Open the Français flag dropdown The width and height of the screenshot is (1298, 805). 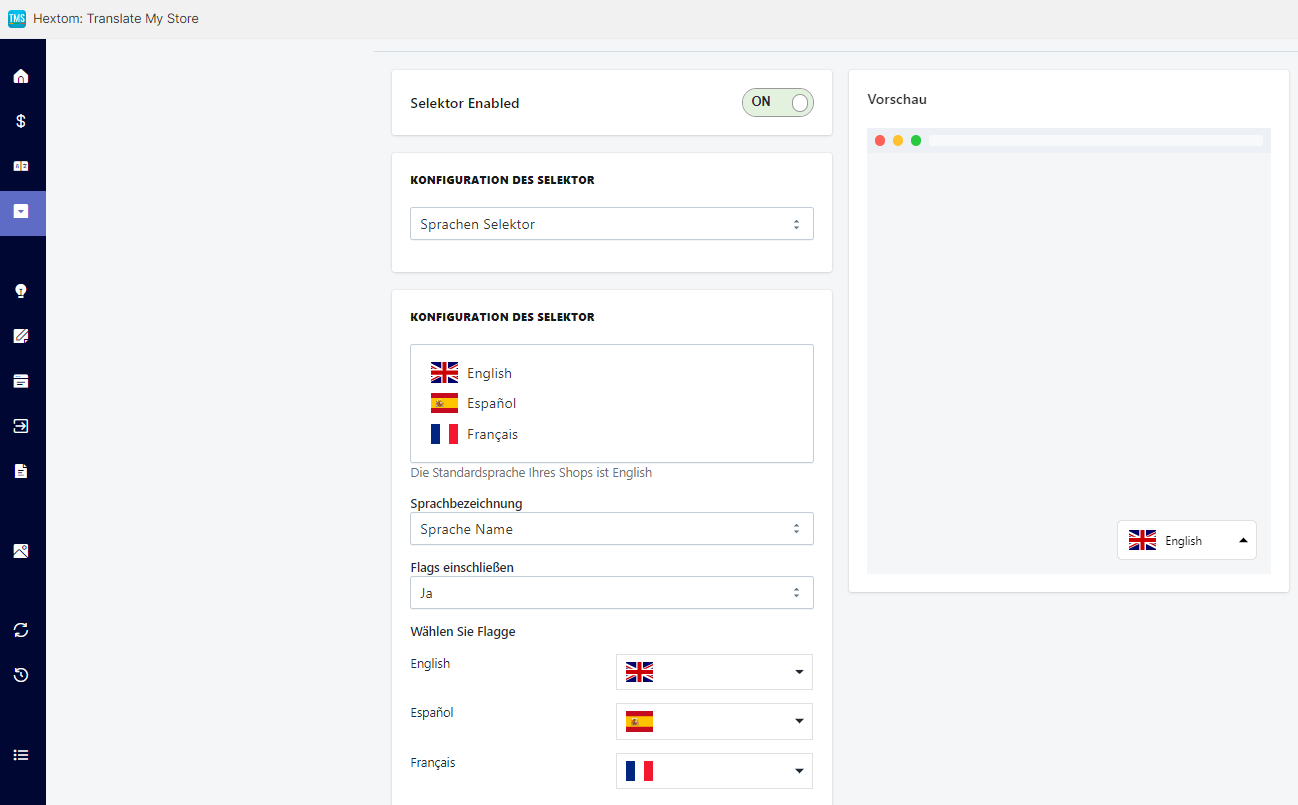pyautogui.click(x=714, y=771)
